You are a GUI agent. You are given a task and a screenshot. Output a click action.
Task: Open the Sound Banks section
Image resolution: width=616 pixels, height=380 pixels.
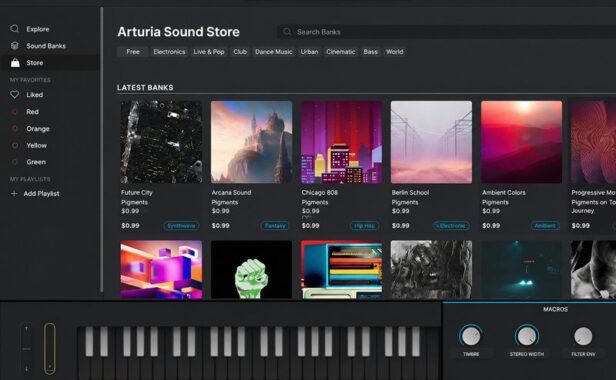tap(46, 46)
